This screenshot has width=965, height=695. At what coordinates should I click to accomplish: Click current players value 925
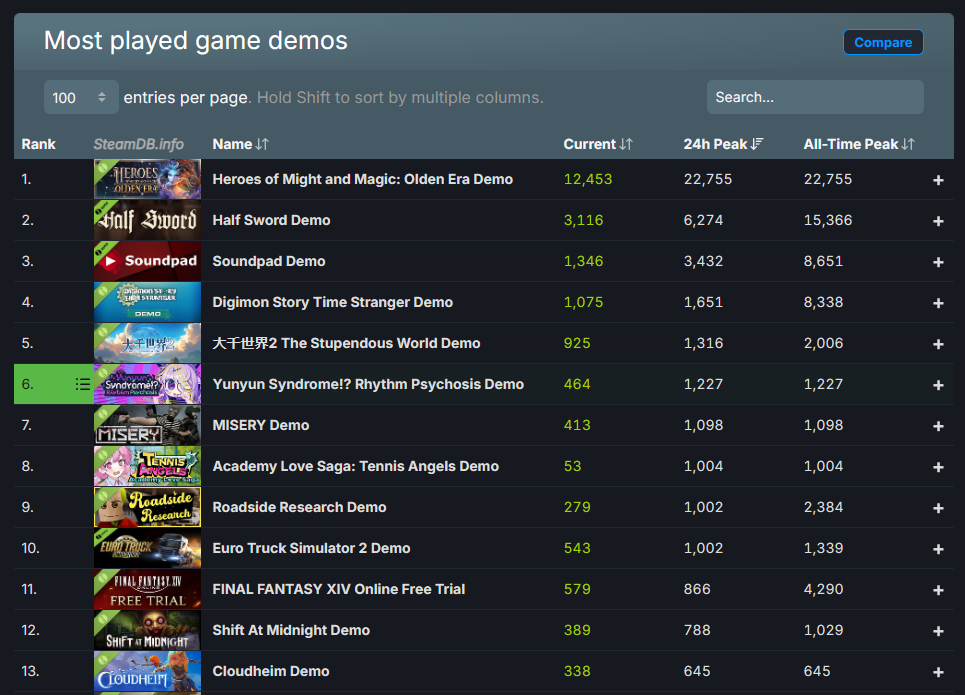577,343
